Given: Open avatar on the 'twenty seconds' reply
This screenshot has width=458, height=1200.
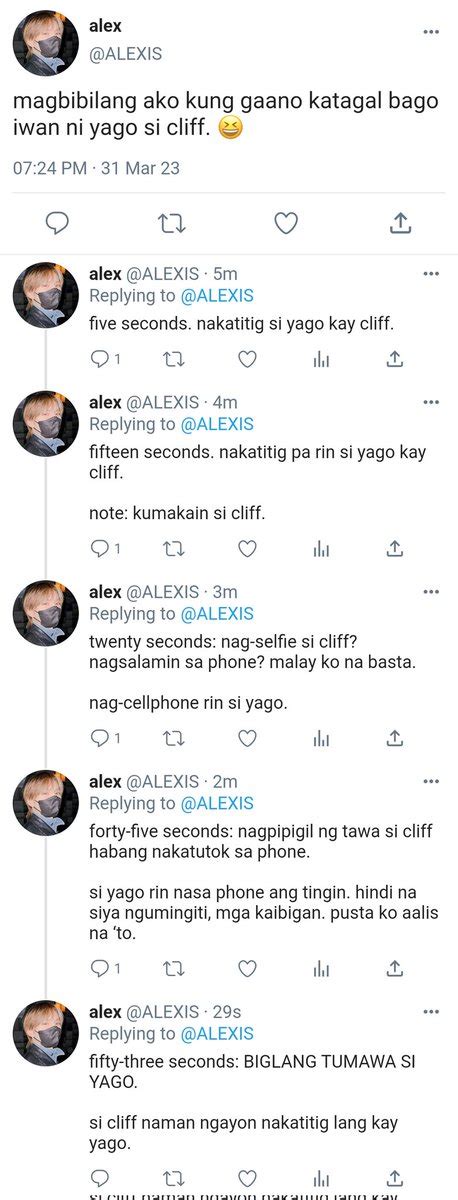Looking at the screenshot, I should click(45, 613).
